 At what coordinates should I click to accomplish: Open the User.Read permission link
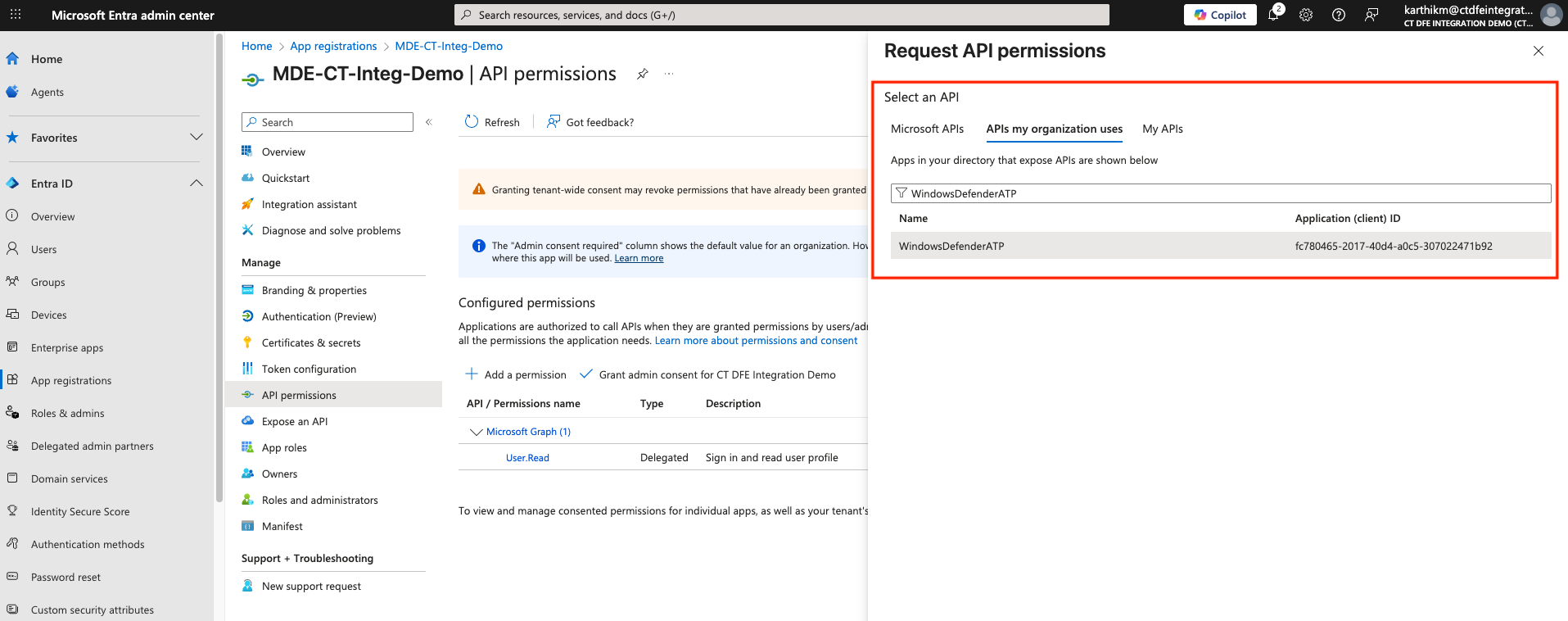(x=527, y=458)
